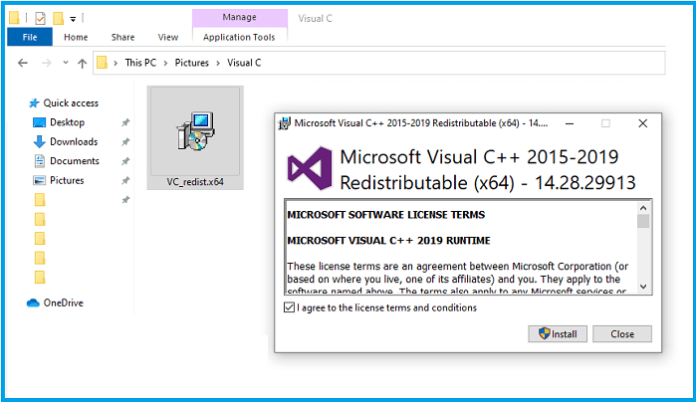The image size is (696, 402).
Task: Open Documents in Quick access
Action: 74,161
